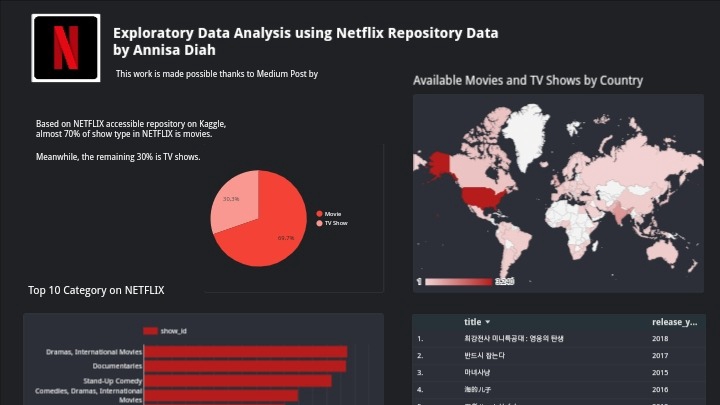Click the Netflix N logo
The width and height of the screenshot is (720, 405).
point(66,48)
